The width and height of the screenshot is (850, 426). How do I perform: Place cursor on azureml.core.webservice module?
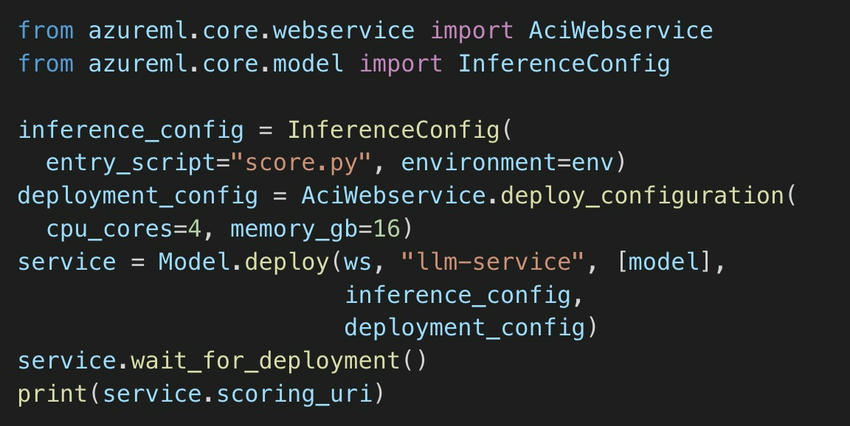click(251, 30)
